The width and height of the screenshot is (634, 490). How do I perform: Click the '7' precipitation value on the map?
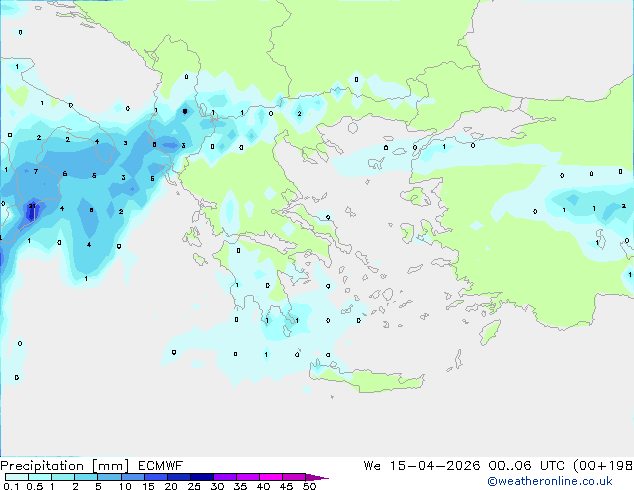pyautogui.click(x=36, y=172)
